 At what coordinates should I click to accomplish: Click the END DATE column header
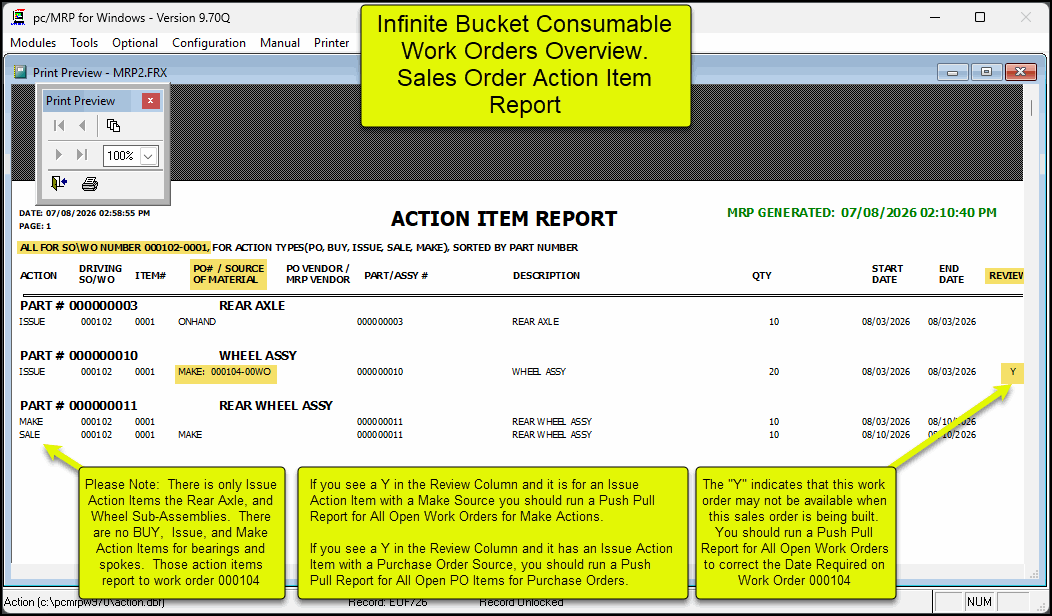[951, 274]
